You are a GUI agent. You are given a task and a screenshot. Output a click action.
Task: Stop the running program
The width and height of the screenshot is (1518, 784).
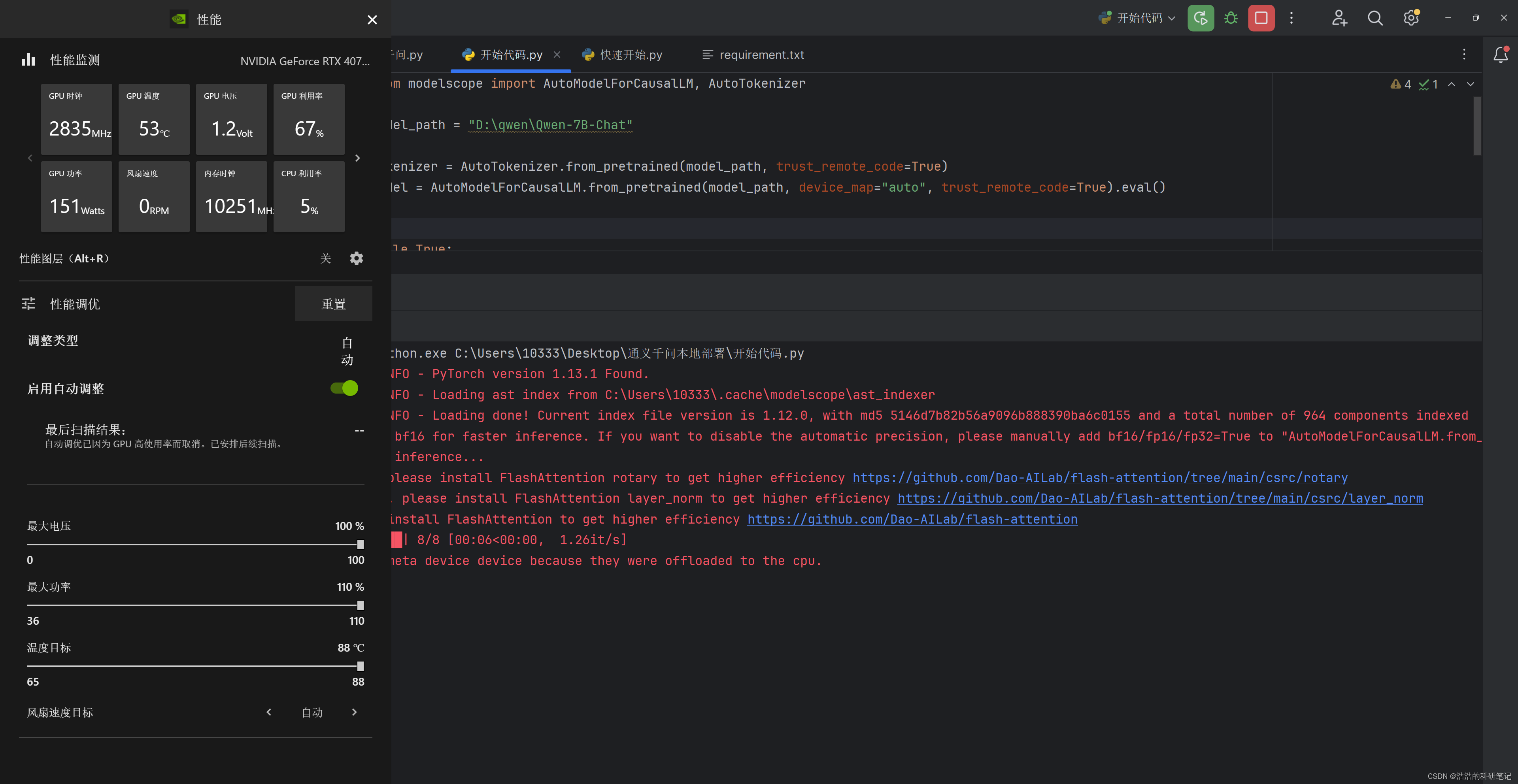[1261, 18]
